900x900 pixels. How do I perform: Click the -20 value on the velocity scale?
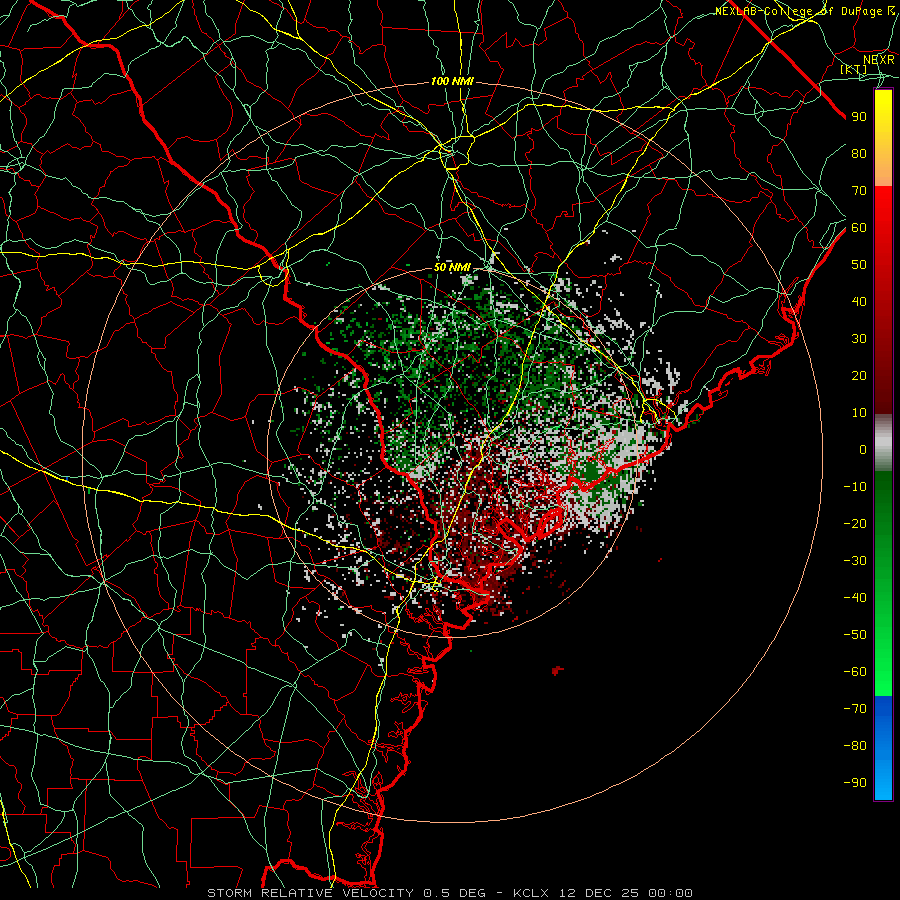point(855,523)
